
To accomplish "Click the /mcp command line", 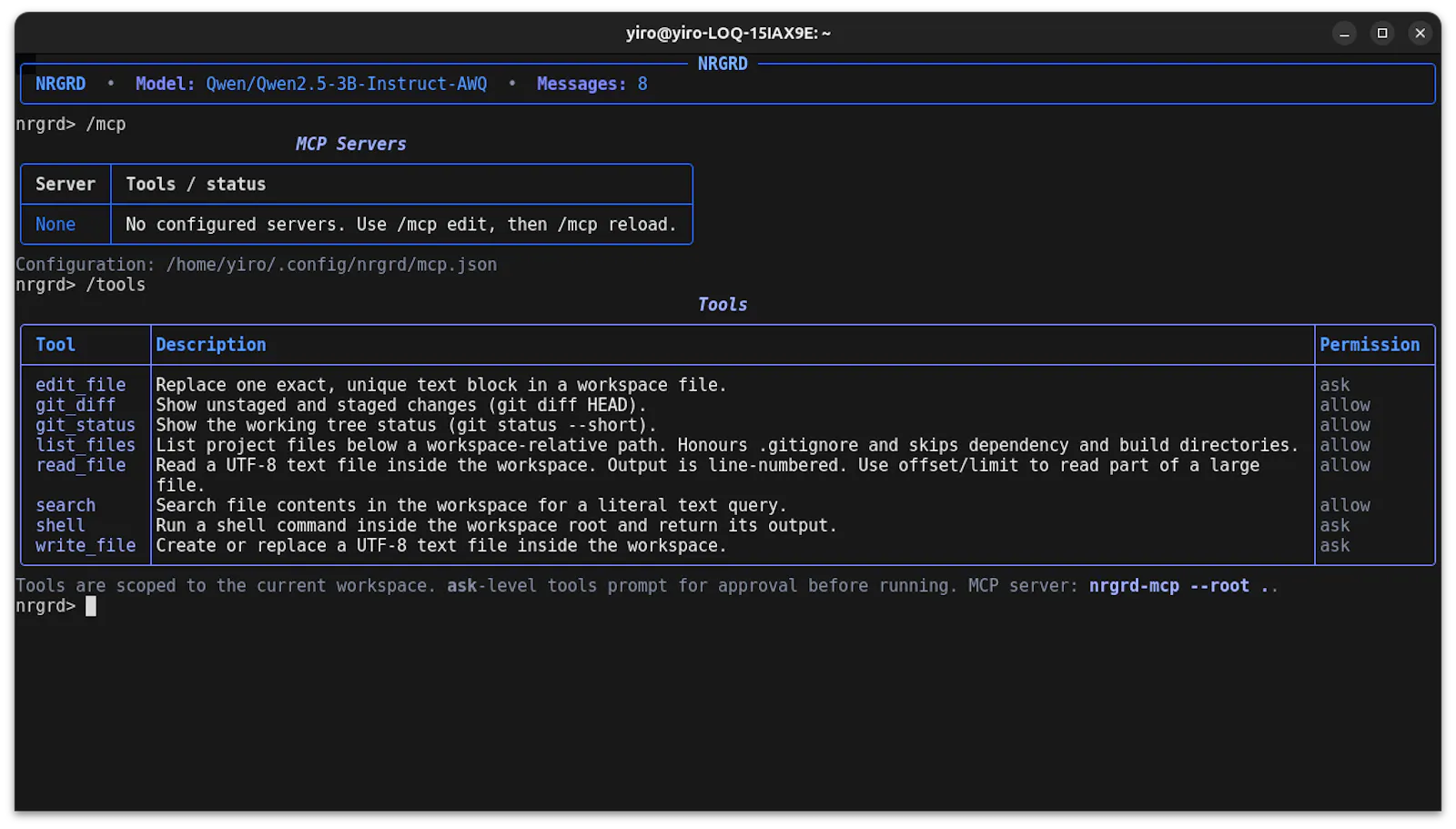I will click(x=71, y=124).
